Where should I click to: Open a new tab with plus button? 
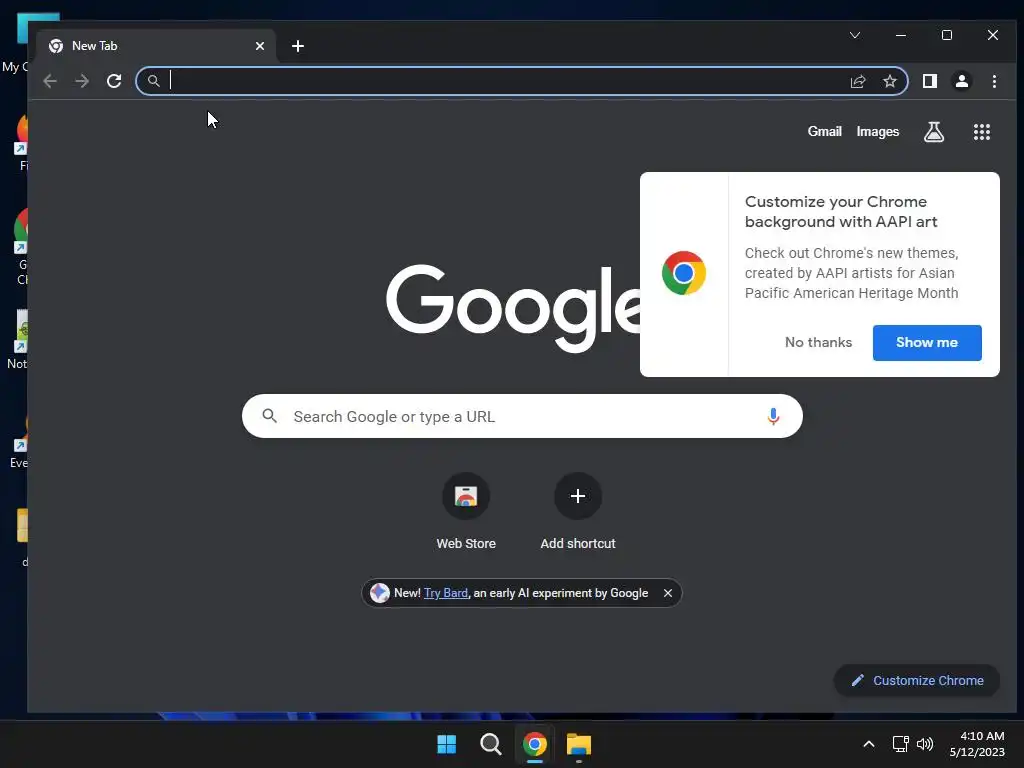pyautogui.click(x=298, y=46)
